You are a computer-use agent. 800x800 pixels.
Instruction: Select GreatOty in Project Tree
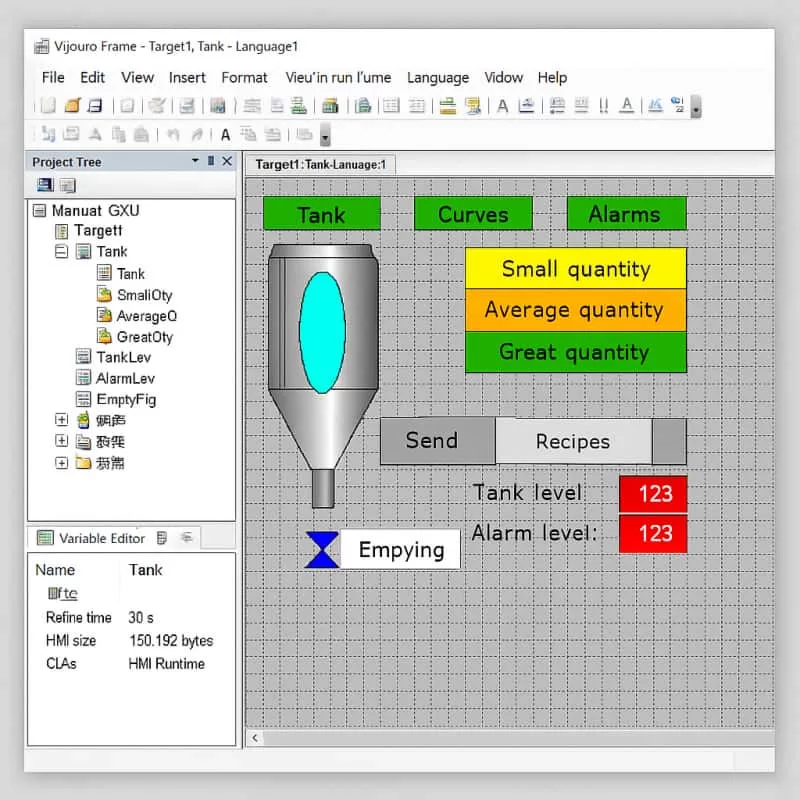click(x=144, y=337)
